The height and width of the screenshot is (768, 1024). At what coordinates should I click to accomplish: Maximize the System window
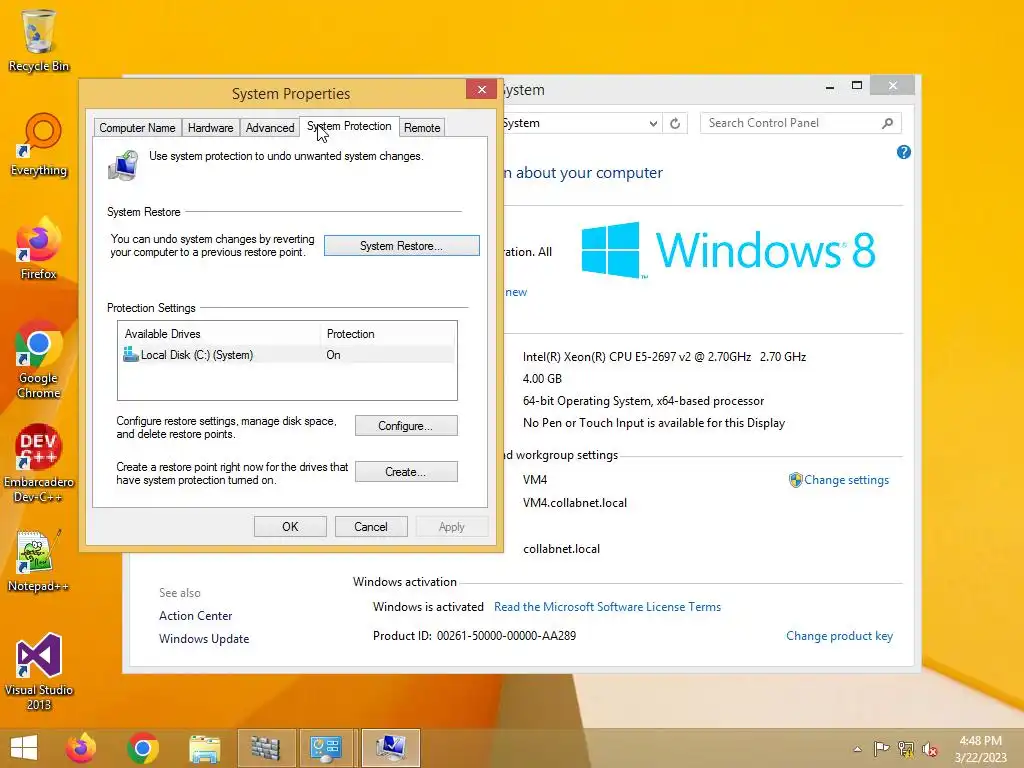(857, 86)
